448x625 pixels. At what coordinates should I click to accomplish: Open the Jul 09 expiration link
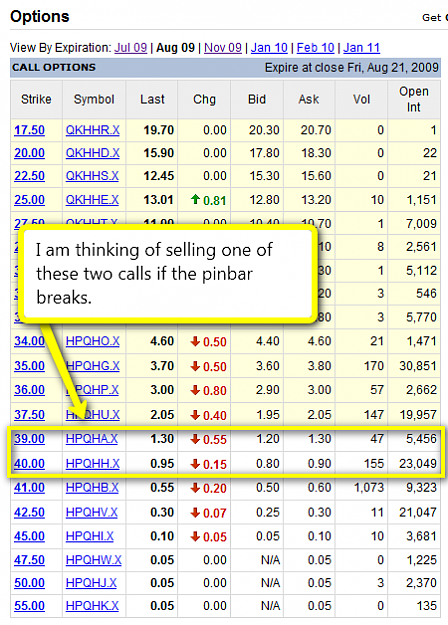[x=131, y=48]
